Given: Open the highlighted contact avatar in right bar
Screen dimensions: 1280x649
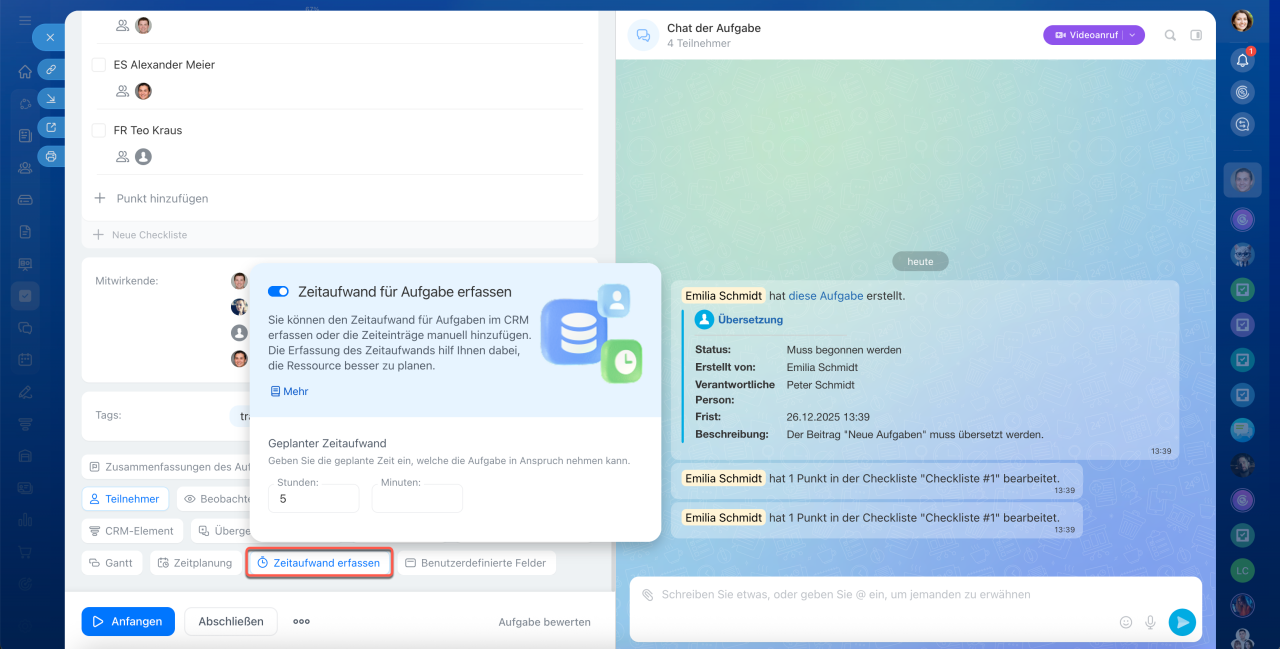Looking at the screenshot, I should click(x=1243, y=180).
